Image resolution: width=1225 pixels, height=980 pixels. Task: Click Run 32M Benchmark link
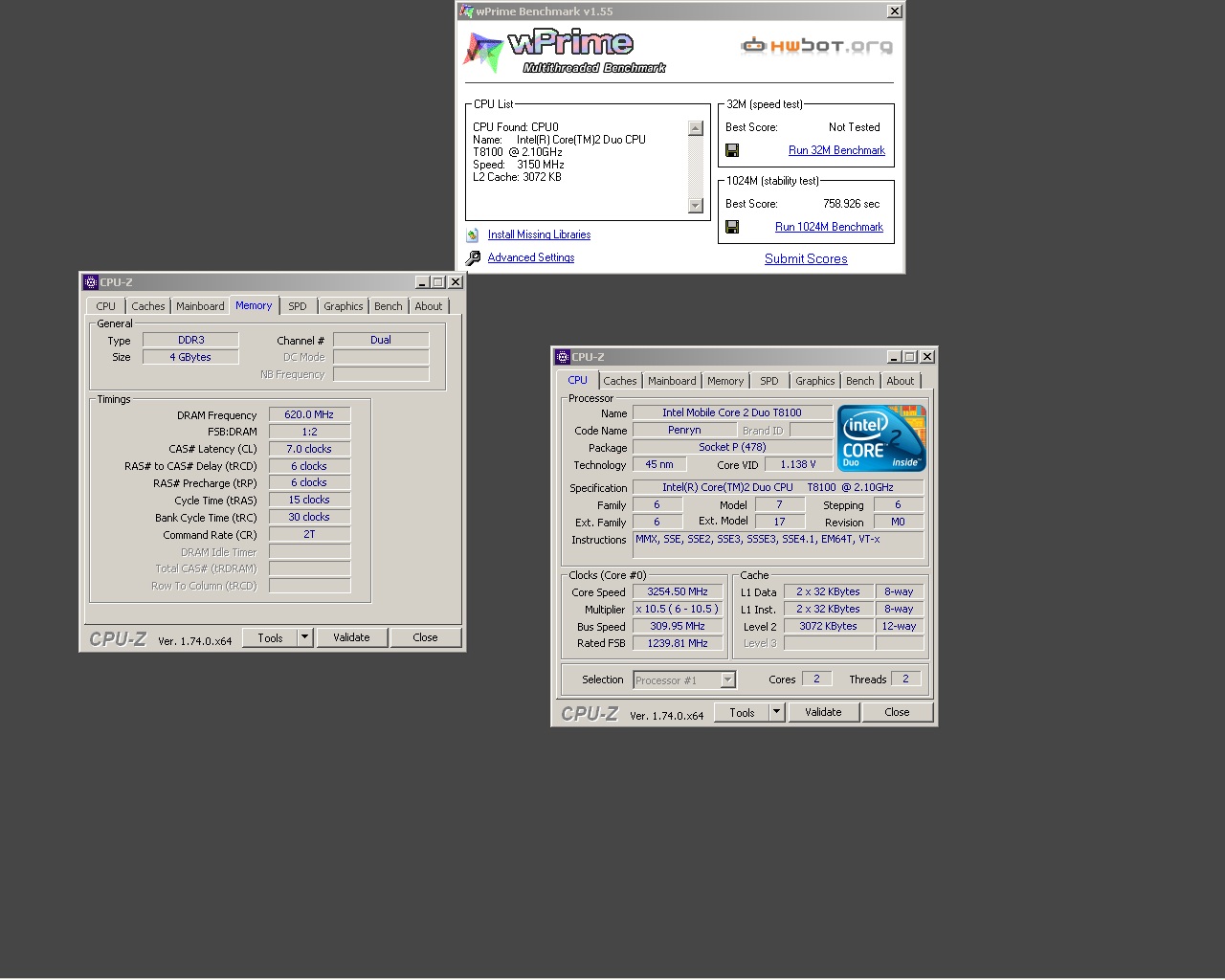[x=836, y=150]
